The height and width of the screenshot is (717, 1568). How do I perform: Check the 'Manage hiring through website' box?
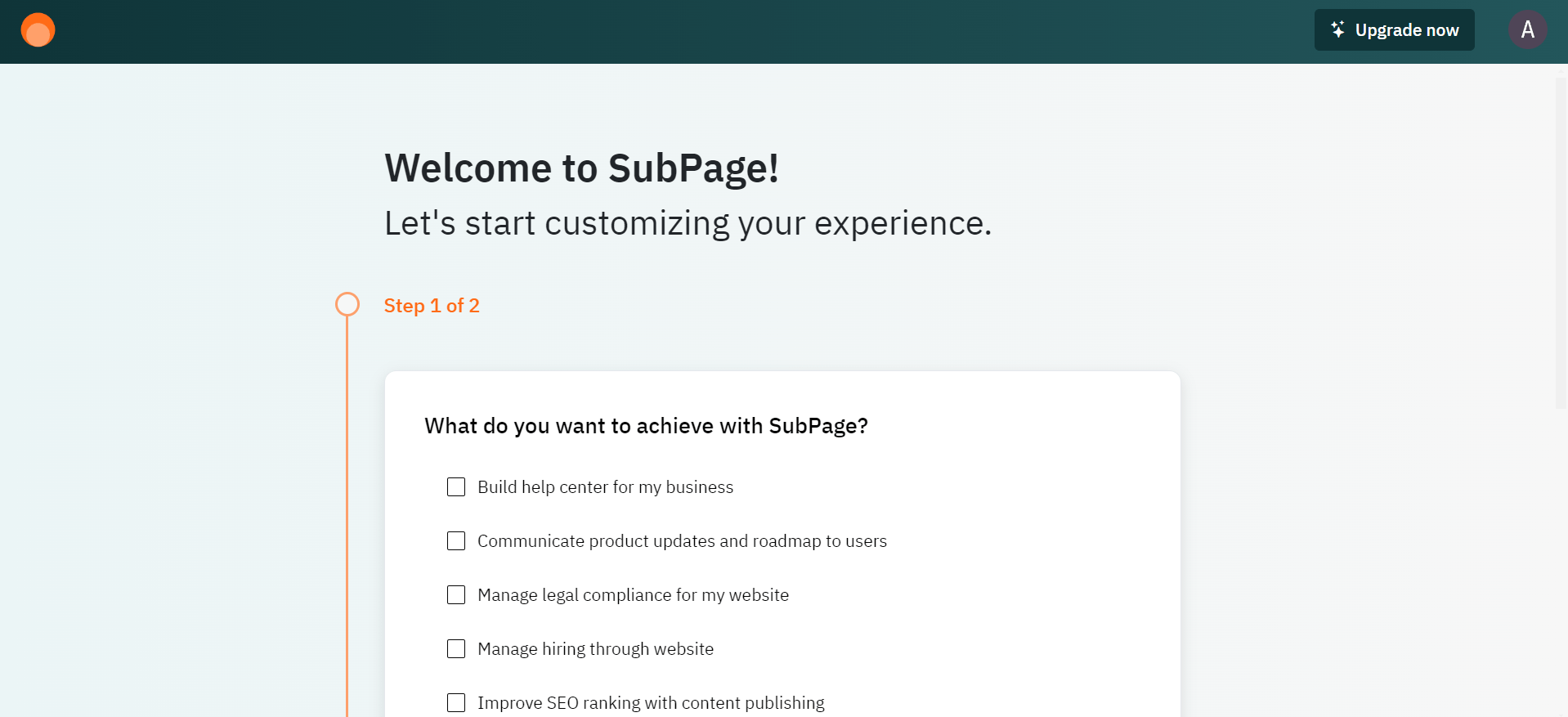coord(456,649)
